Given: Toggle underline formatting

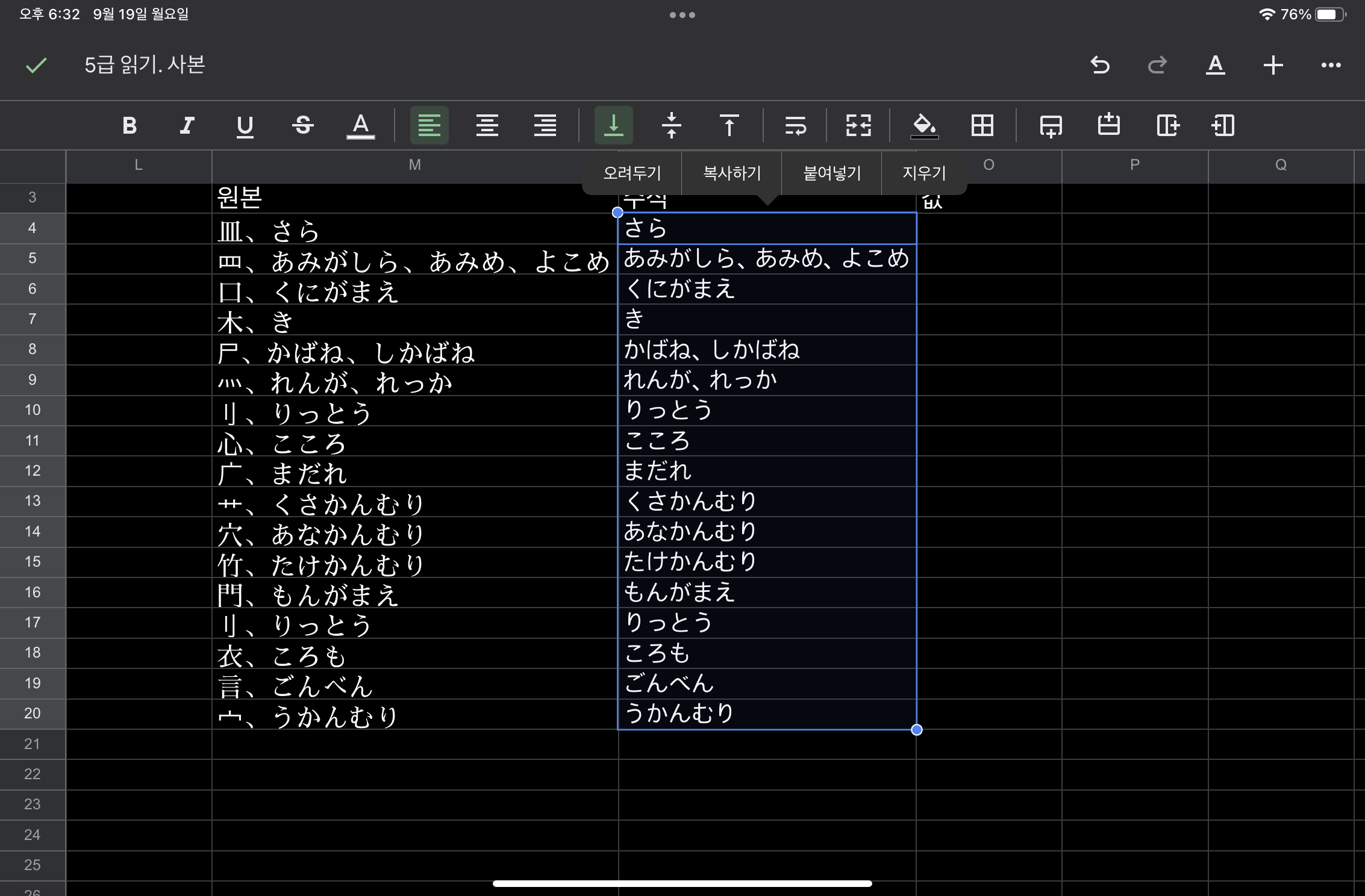Looking at the screenshot, I should coord(245,125).
